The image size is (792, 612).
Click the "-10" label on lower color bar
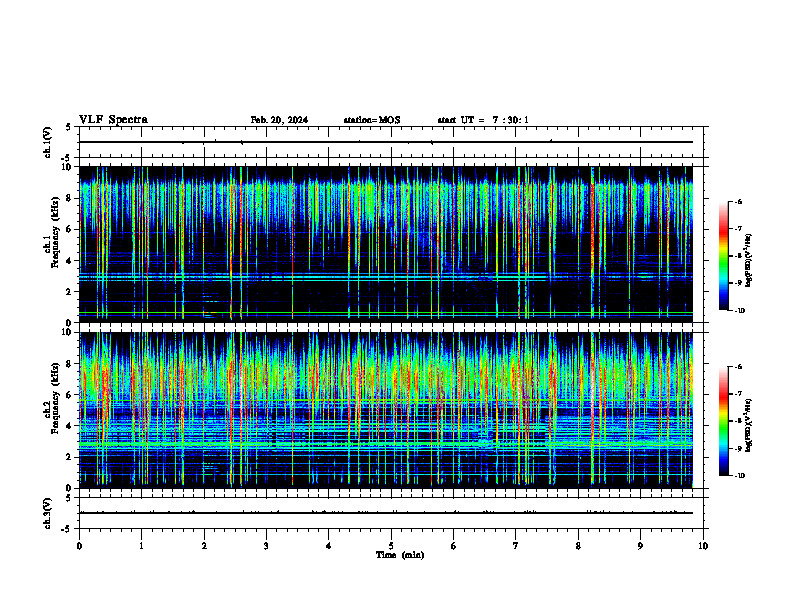coord(740,476)
